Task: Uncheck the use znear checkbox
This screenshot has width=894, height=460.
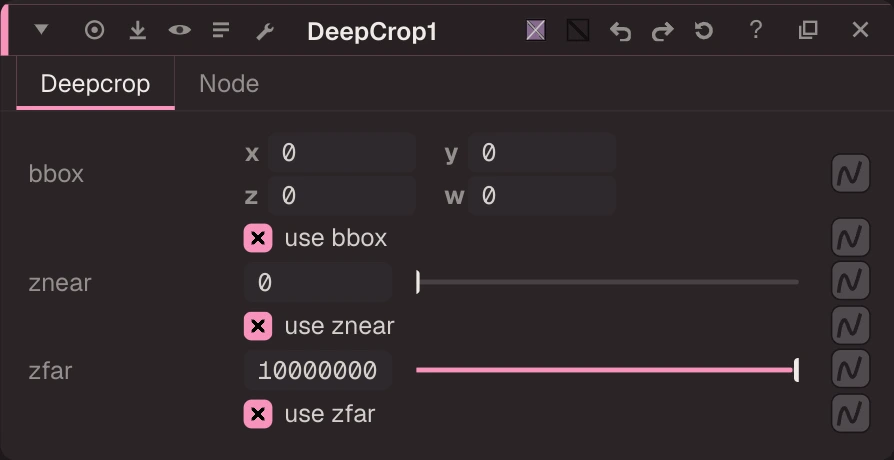Action: click(x=258, y=326)
